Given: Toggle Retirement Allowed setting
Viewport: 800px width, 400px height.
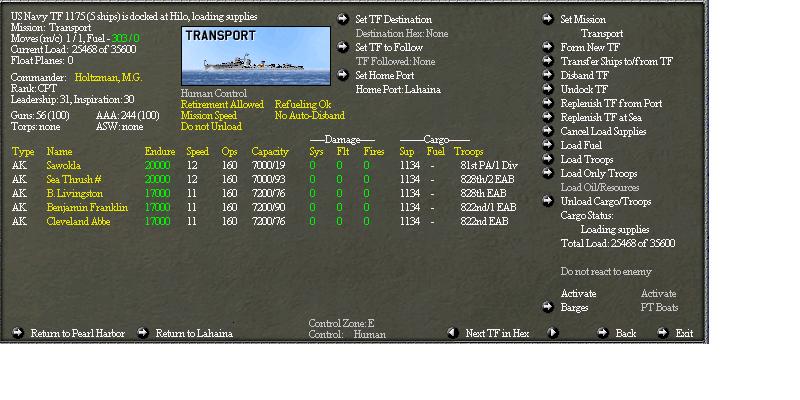Looking at the screenshot, I should click(222, 105).
